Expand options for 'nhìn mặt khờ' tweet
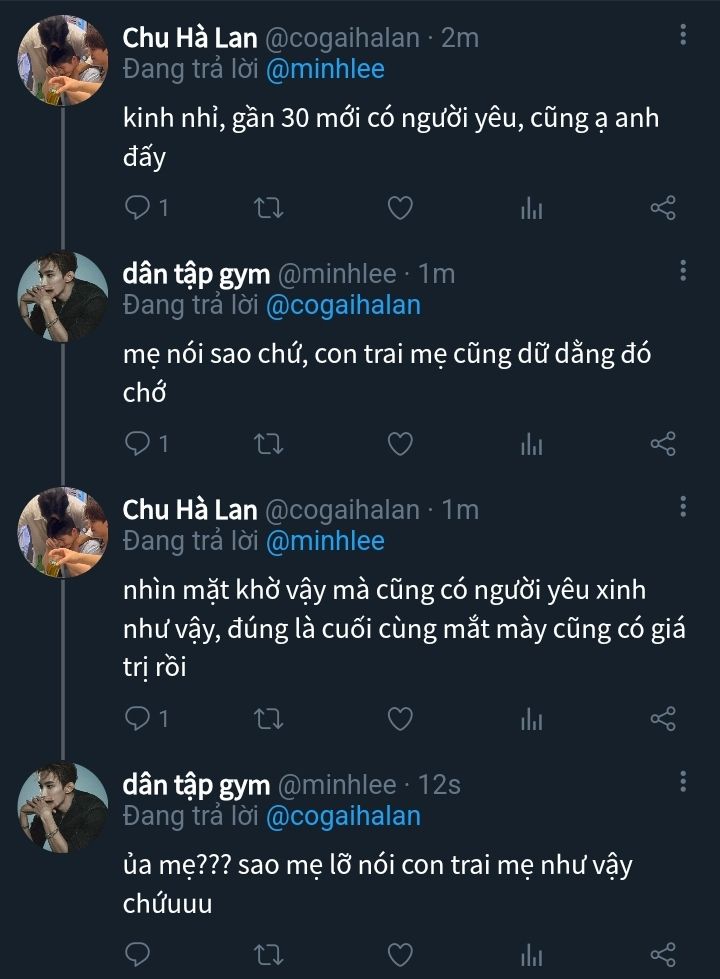 pos(683,508)
